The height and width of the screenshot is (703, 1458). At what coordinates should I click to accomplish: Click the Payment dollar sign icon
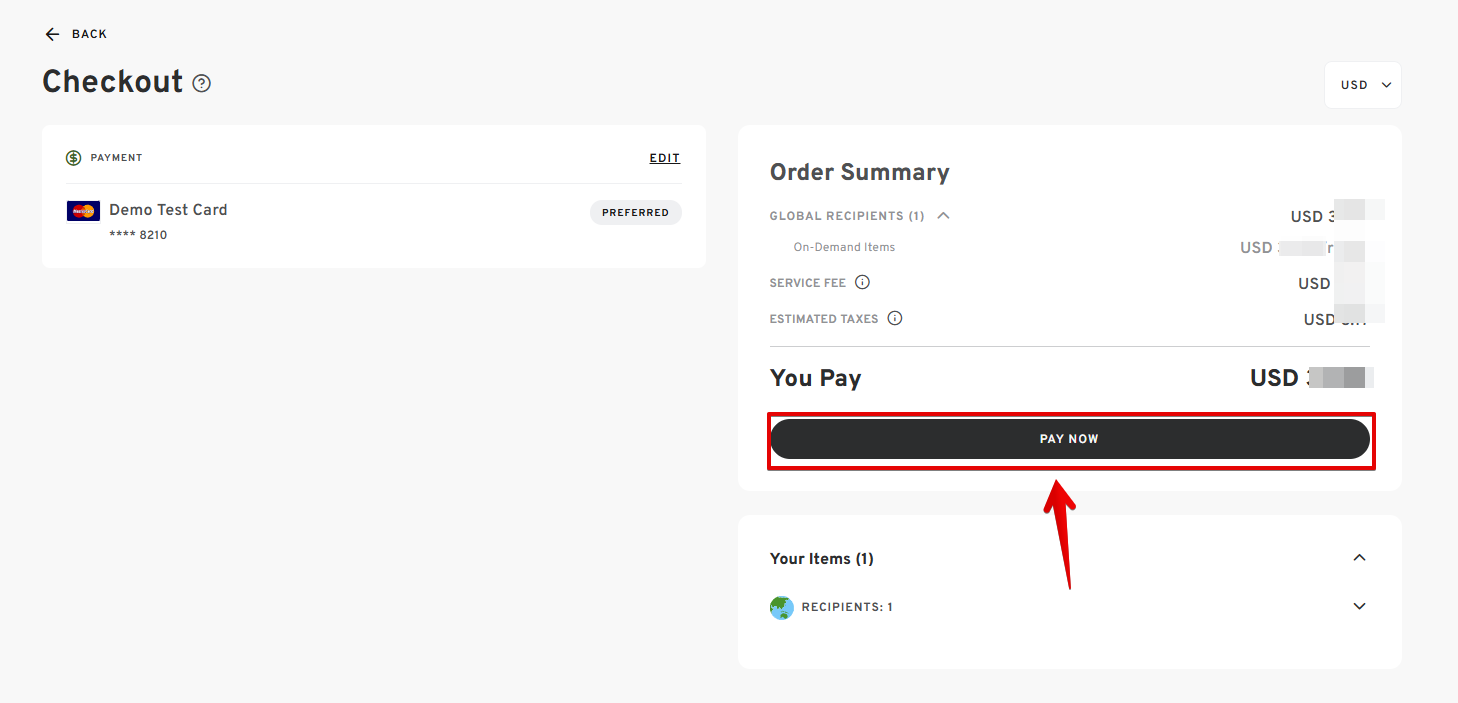point(73,158)
